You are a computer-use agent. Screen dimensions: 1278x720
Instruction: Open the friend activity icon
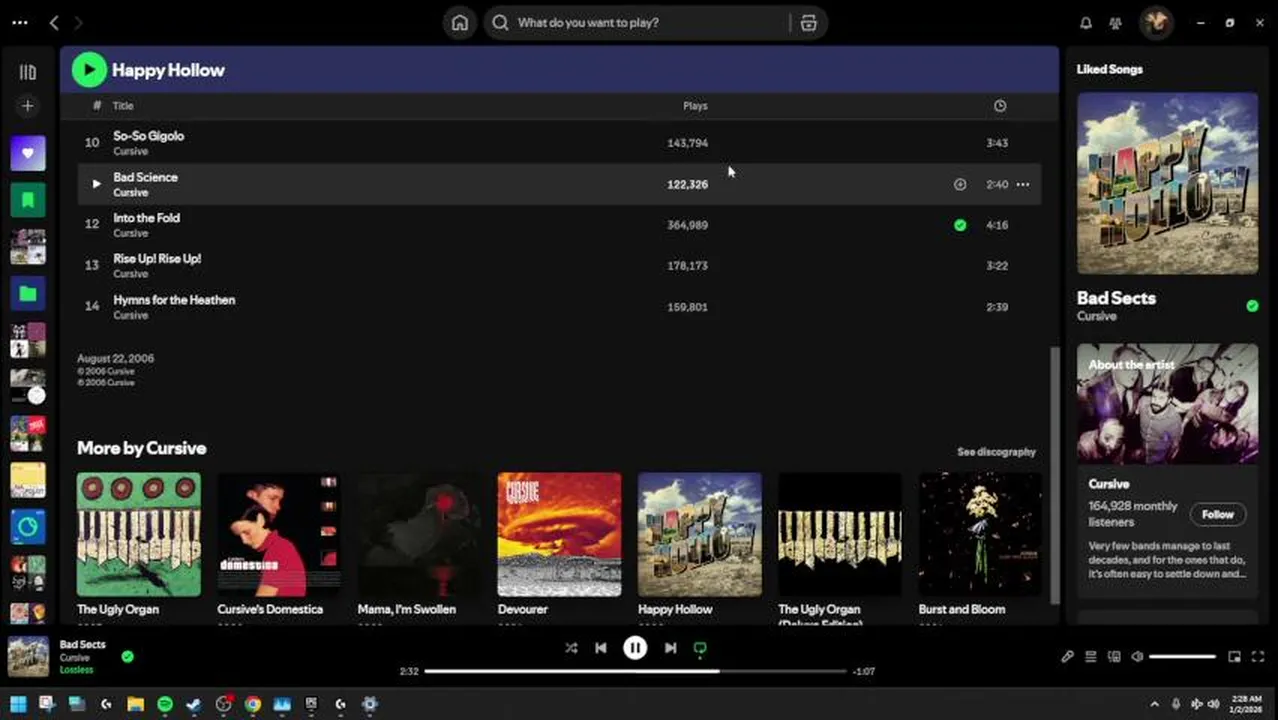click(1117, 22)
